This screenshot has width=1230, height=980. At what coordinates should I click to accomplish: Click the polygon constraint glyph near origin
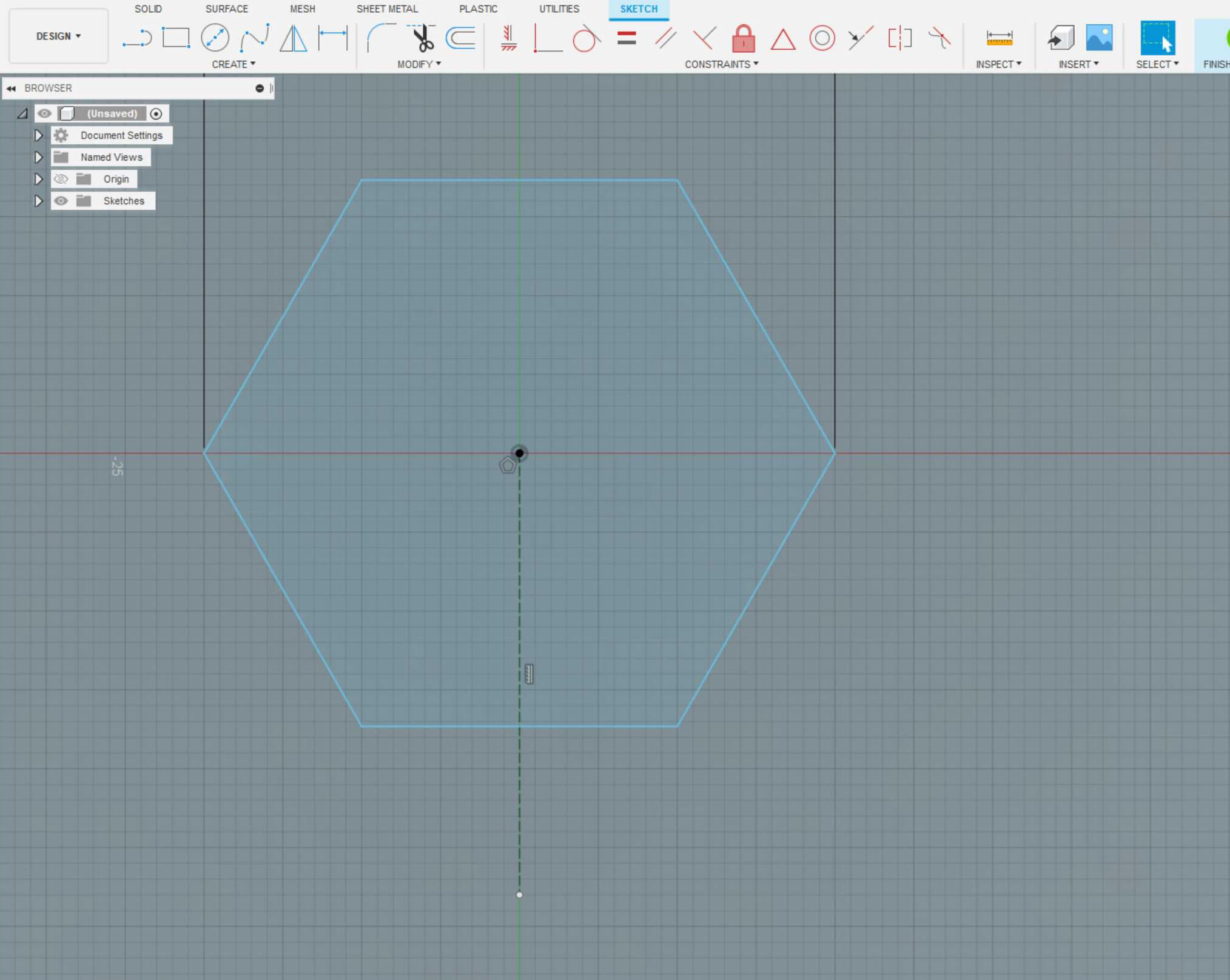508,466
